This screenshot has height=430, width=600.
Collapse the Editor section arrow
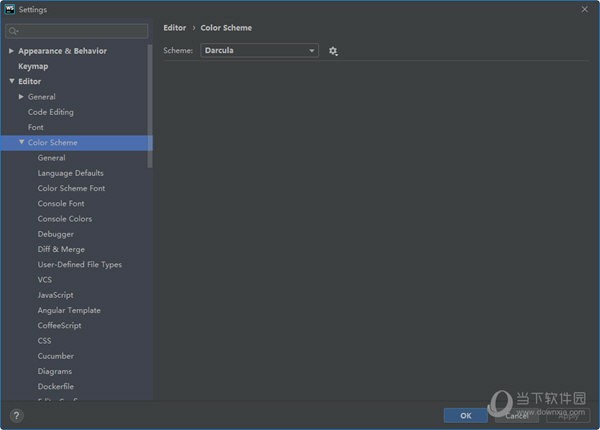11,81
